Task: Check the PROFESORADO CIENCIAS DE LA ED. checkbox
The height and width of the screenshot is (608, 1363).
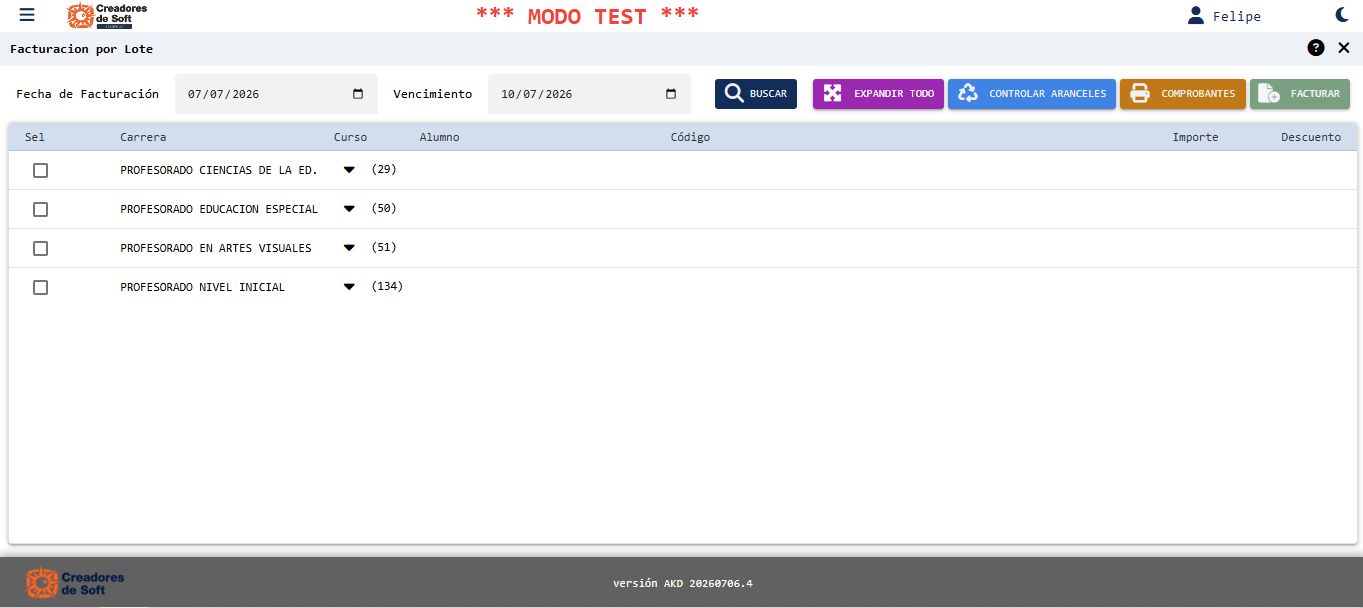Action: click(x=40, y=170)
